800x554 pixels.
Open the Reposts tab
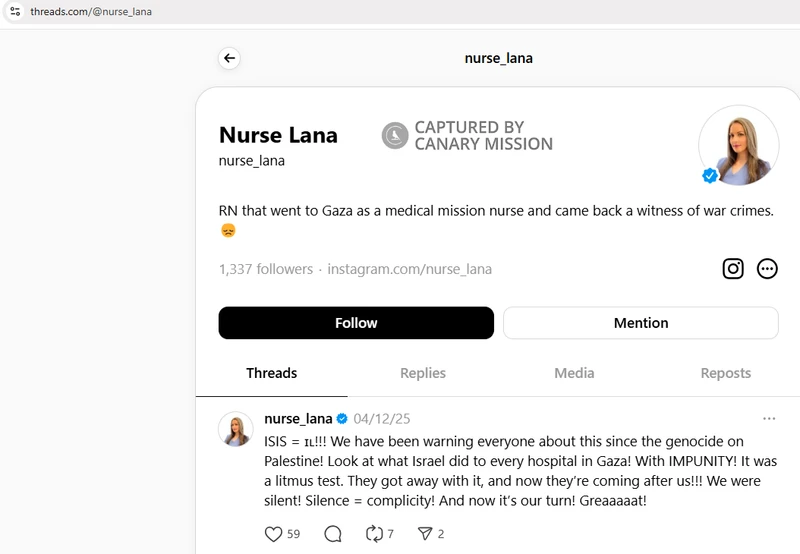(725, 373)
